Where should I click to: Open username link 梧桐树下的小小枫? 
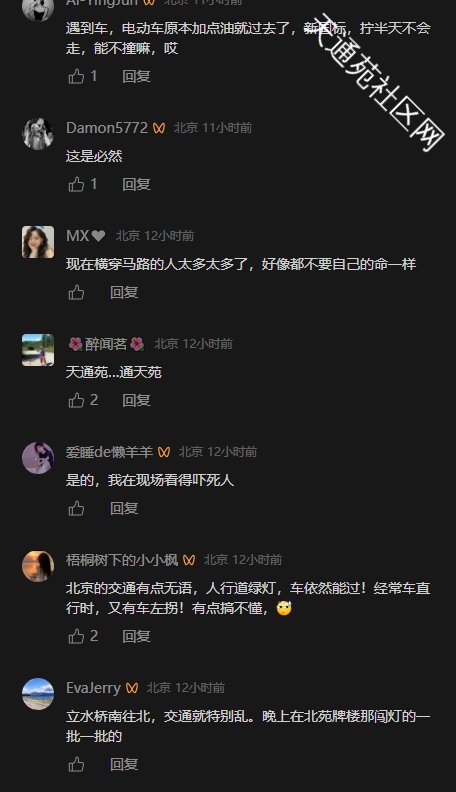tap(122, 560)
